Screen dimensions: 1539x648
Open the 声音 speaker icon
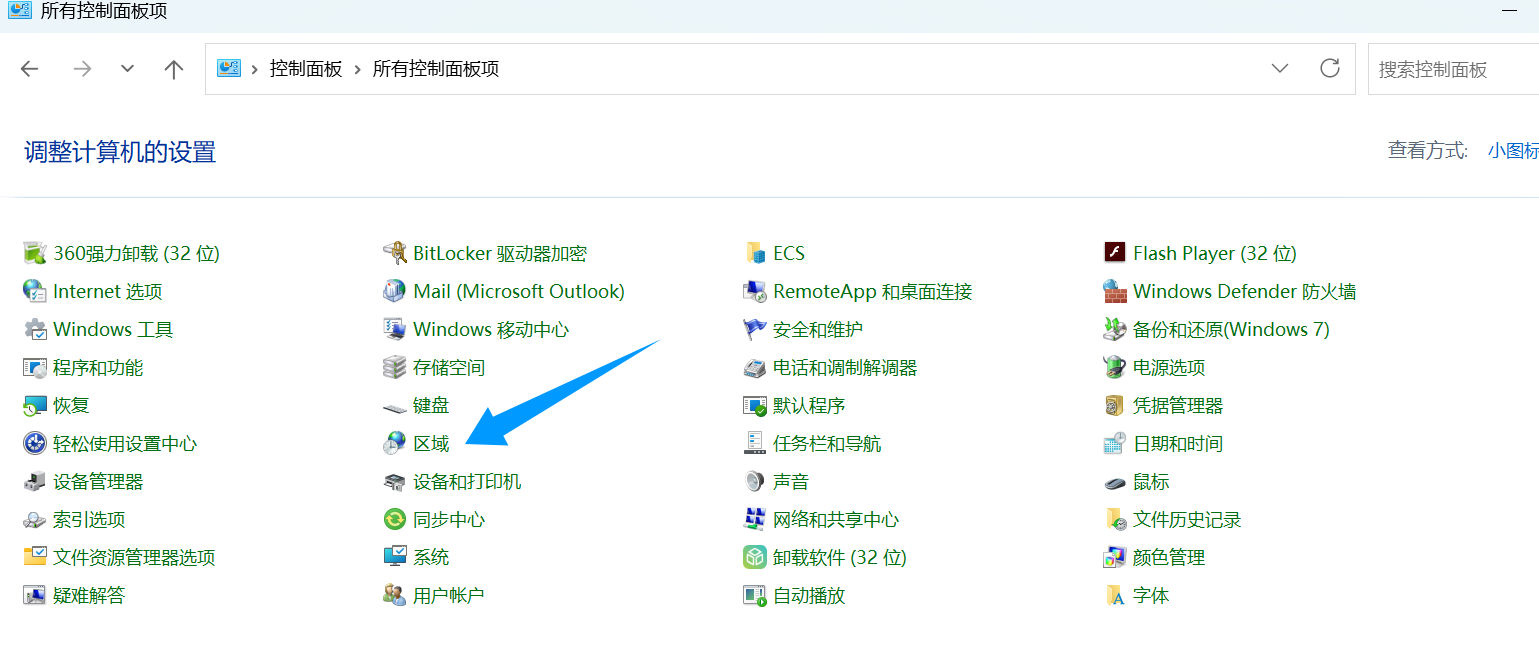(x=755, y=481)
